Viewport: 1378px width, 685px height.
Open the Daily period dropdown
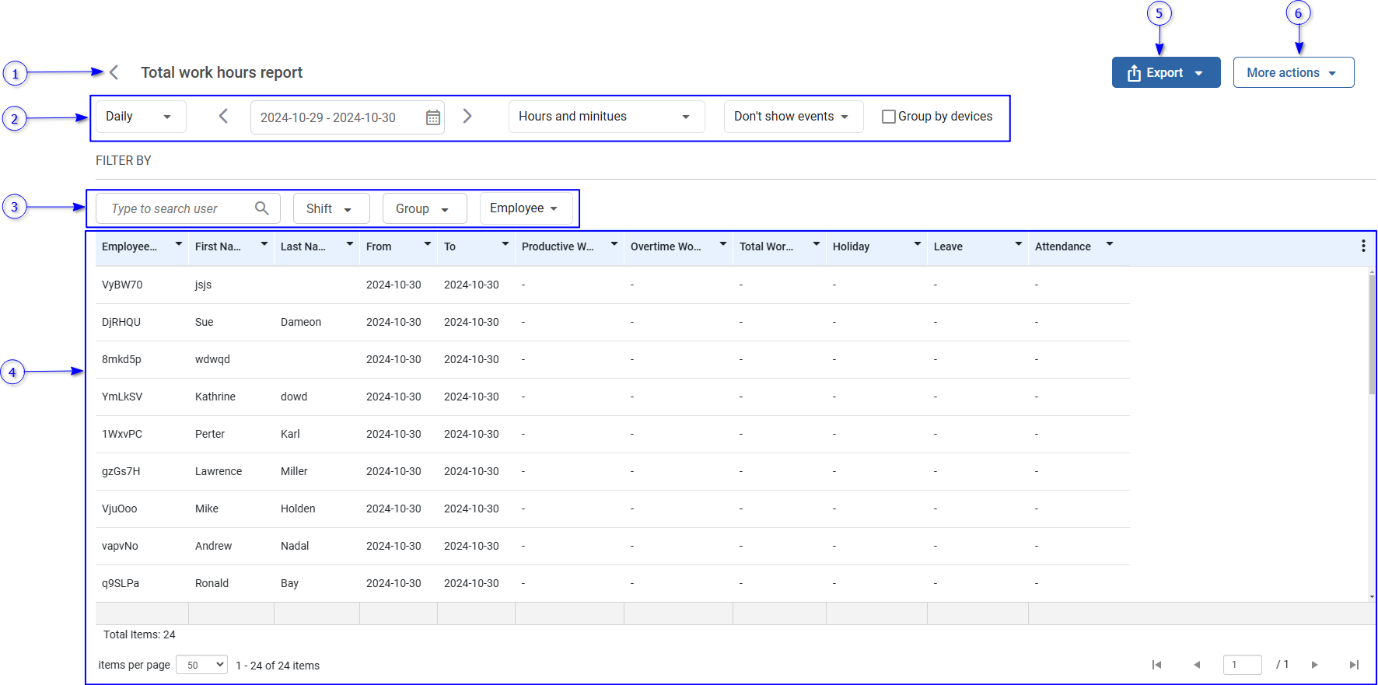[139, 116]
